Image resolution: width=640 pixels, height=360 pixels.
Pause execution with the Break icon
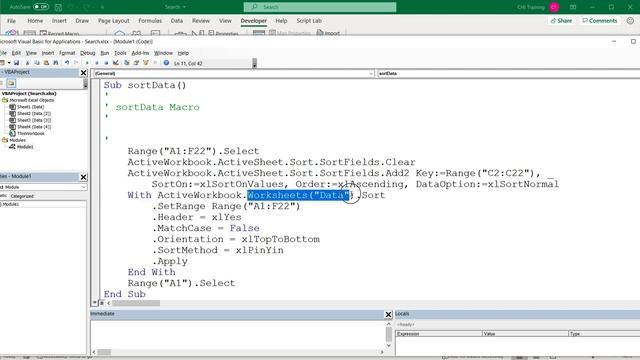coord(97,63)
